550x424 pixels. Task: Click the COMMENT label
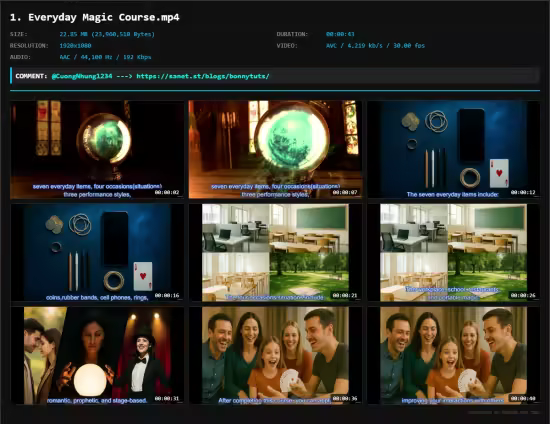[31, 76]
